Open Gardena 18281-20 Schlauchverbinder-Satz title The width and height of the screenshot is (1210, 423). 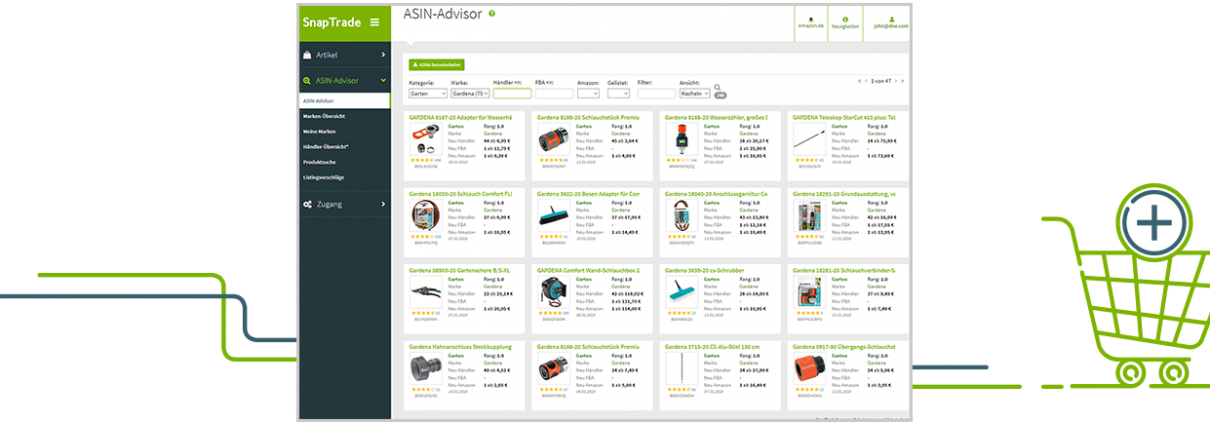point(844,270)
